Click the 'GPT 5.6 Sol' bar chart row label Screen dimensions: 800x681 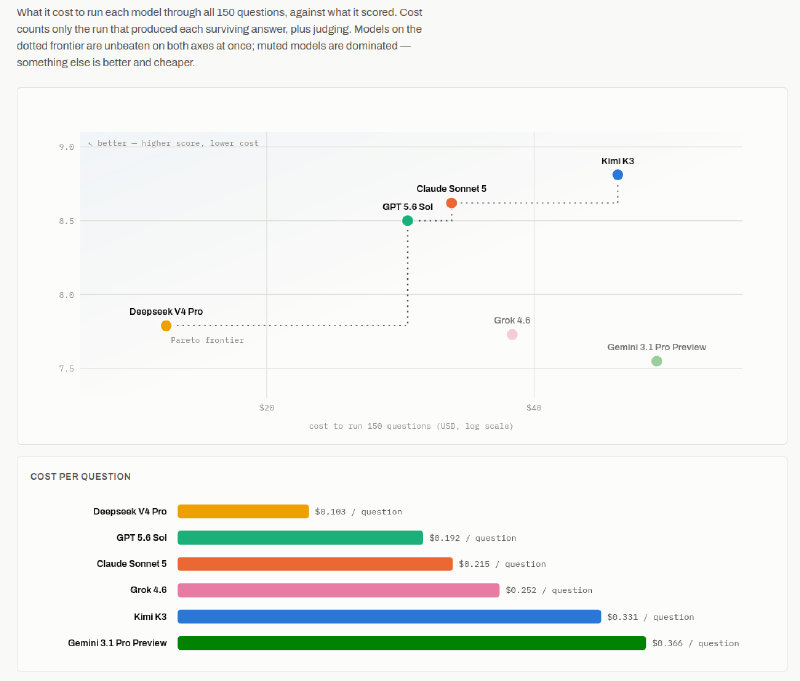click(141, 538)
